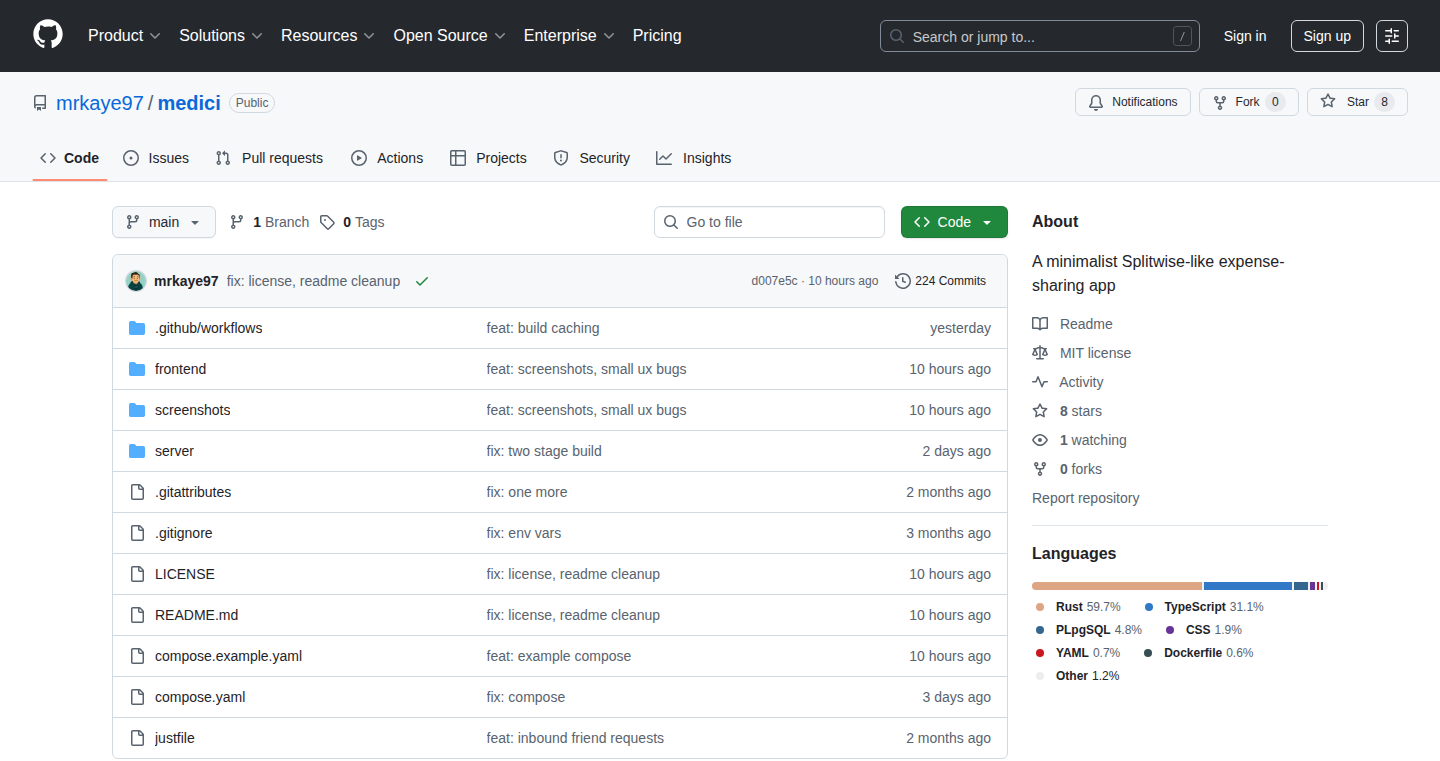The width and height of the screenshot is (1440, 761).
Task: Switch to the Projects tab
Action: click(x=488, y=158)
